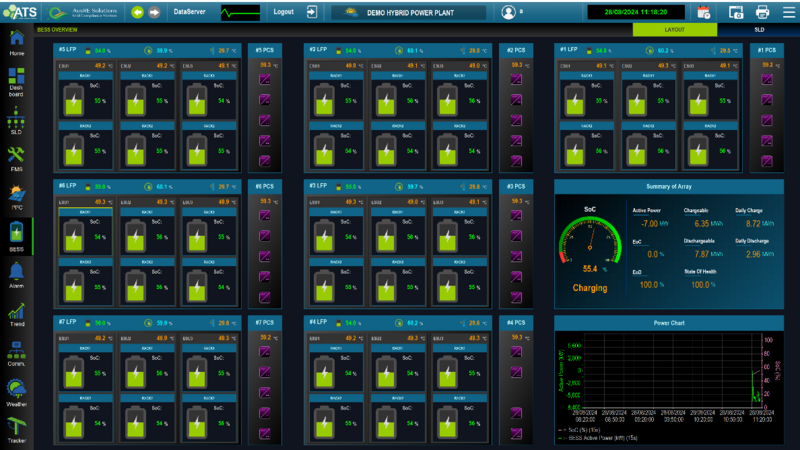This screenshot has width=800, height=450.
Task: Click the date and time display
Action: [x=636, y=12]
